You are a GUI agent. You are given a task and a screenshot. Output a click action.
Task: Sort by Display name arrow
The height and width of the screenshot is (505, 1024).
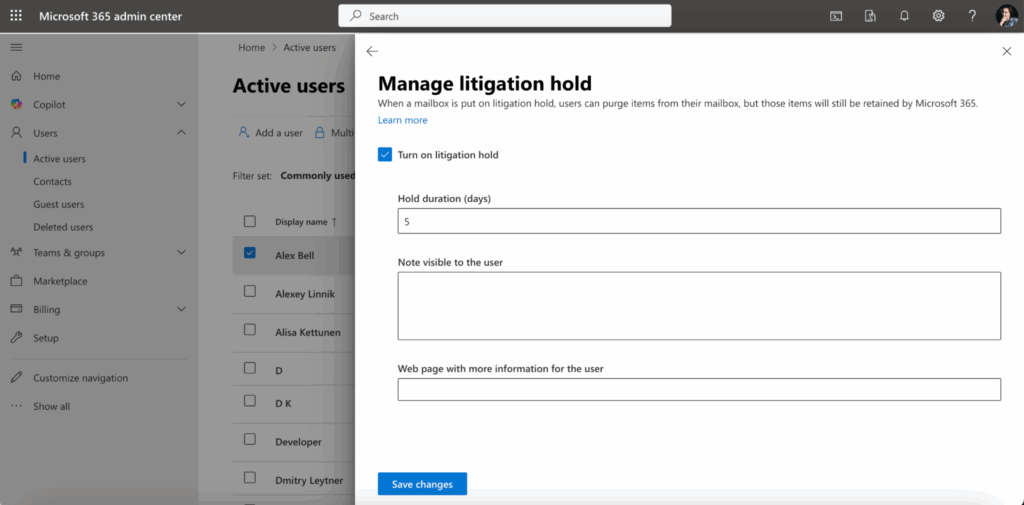[x=334, y=221]
